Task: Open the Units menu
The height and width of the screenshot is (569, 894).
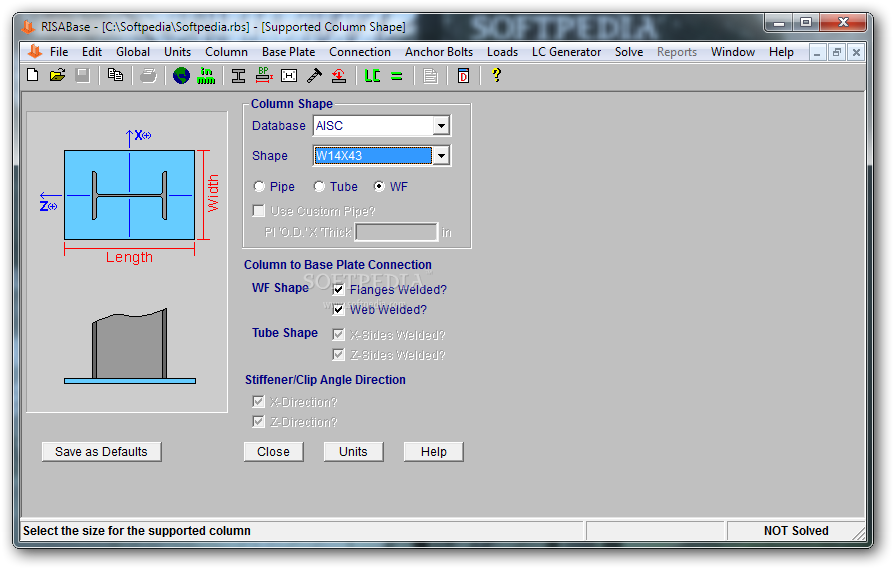Action: (x=177, y=52)
